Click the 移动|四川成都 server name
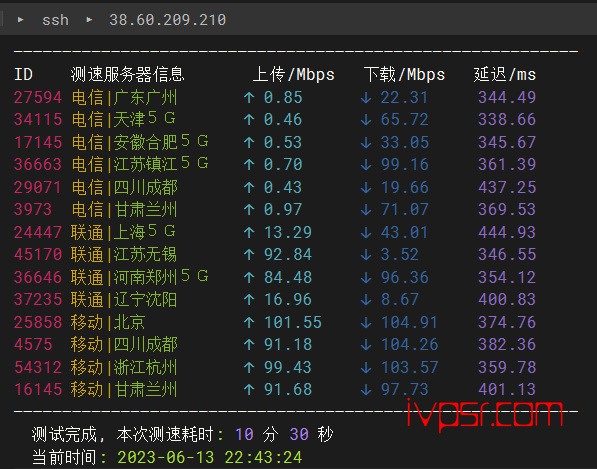 124,345
